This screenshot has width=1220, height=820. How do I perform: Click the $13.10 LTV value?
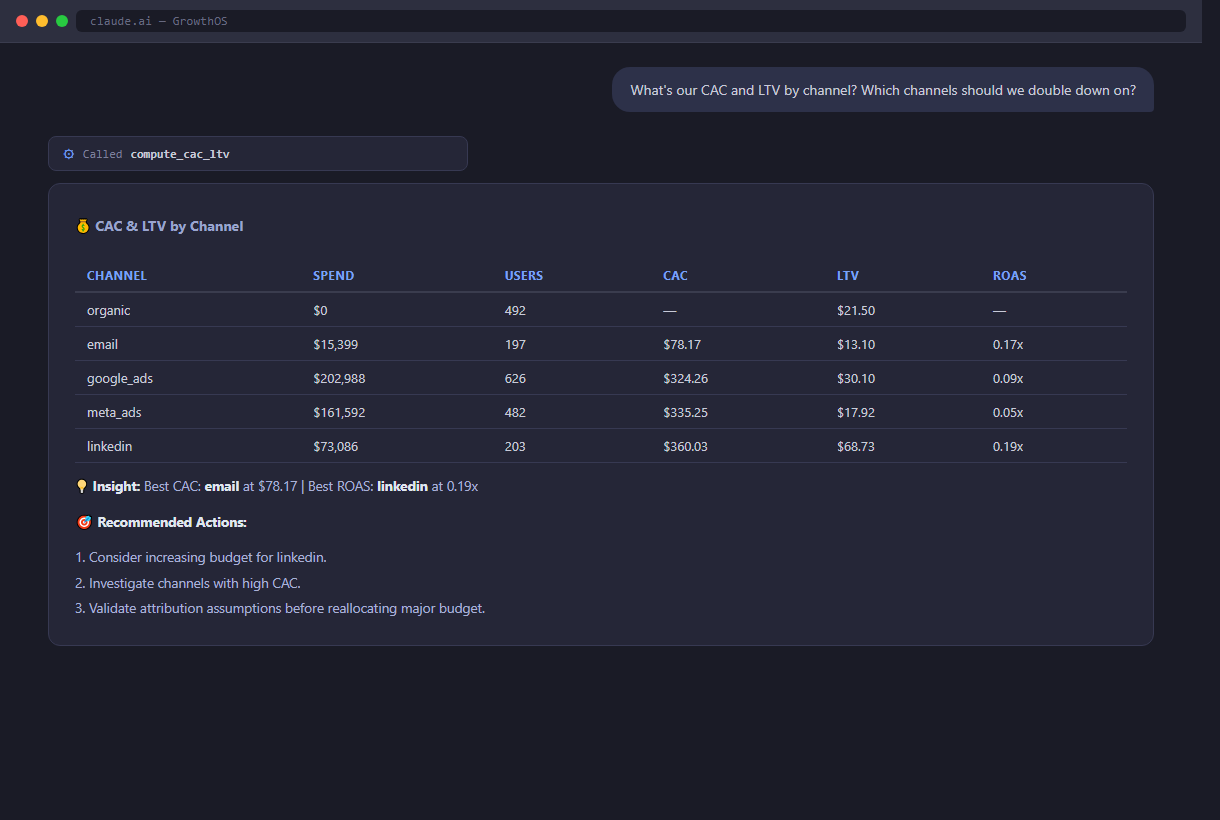pyautogui.click(x=856, y=344)
